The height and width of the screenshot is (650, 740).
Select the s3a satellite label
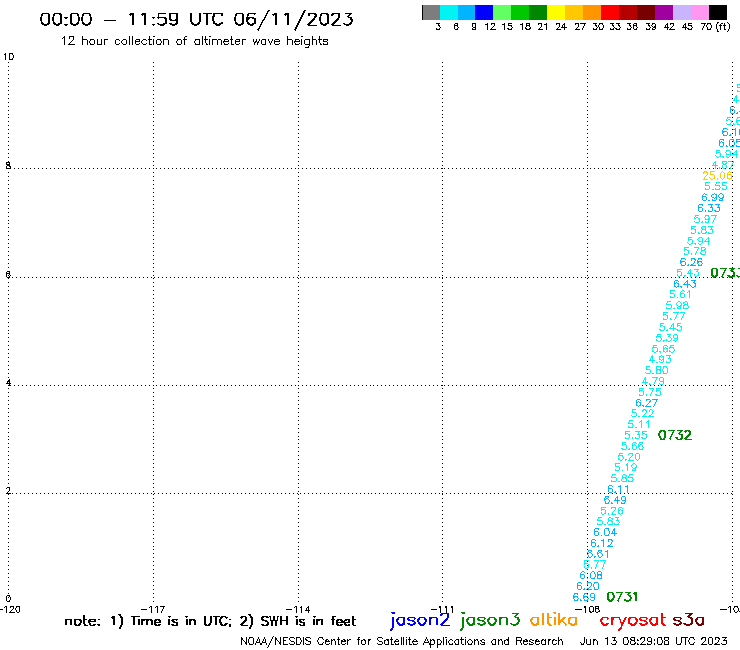[689, 620]
